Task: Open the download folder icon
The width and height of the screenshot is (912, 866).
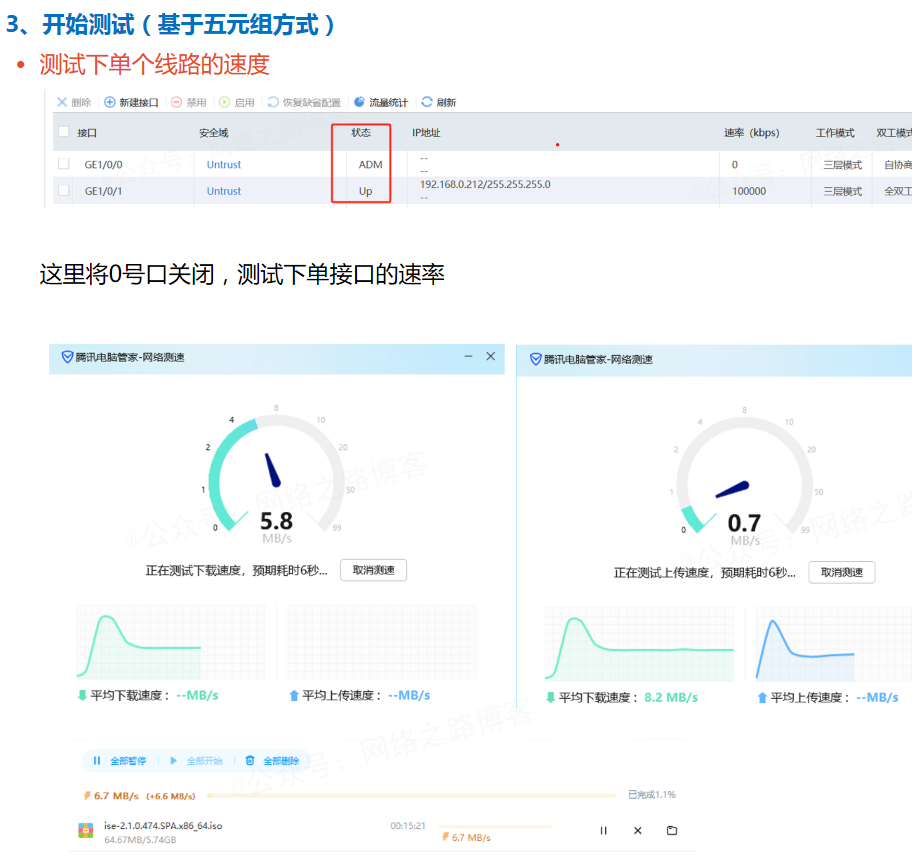Action: coord(672,830)
